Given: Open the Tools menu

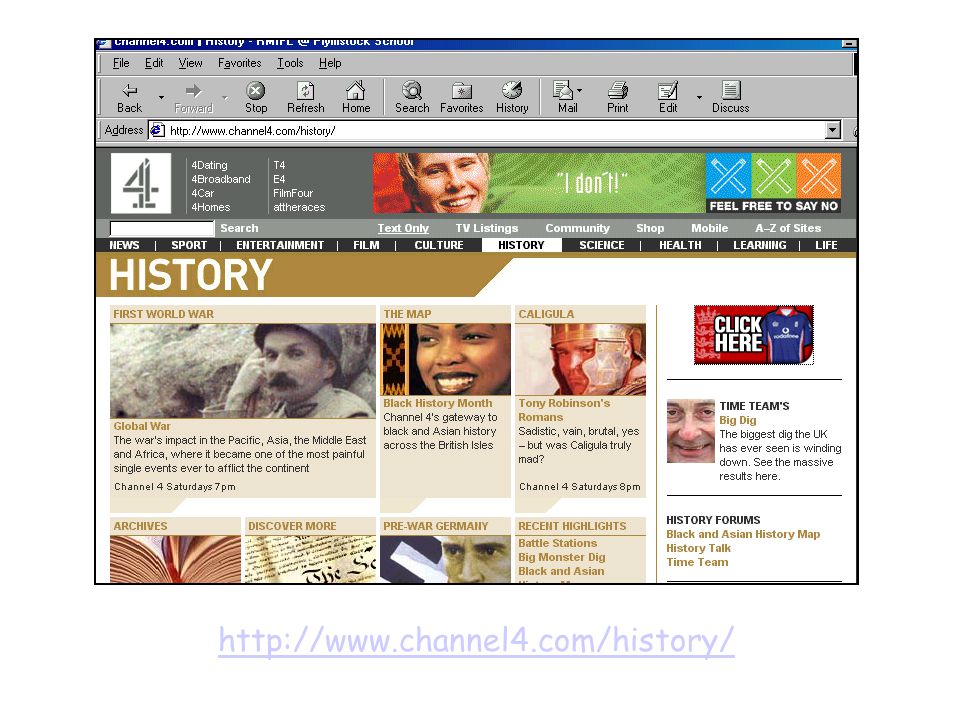Looking at the screenshot, I should point(290,63).
